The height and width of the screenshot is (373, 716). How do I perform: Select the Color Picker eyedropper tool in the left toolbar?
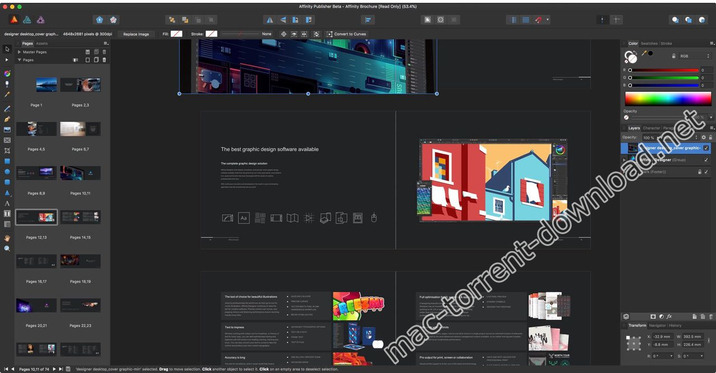coord(7,95)
